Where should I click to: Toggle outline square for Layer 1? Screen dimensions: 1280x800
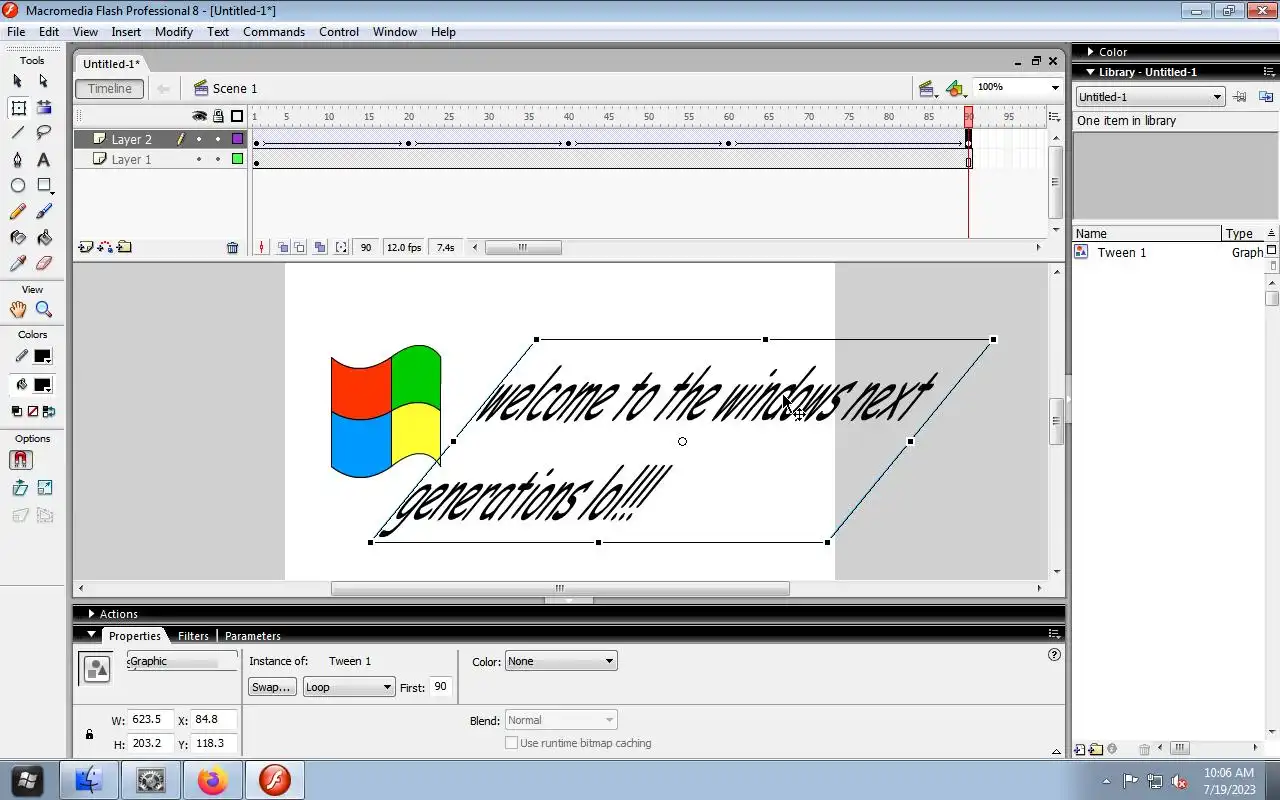pyautogui.click(x=238, y=159)
